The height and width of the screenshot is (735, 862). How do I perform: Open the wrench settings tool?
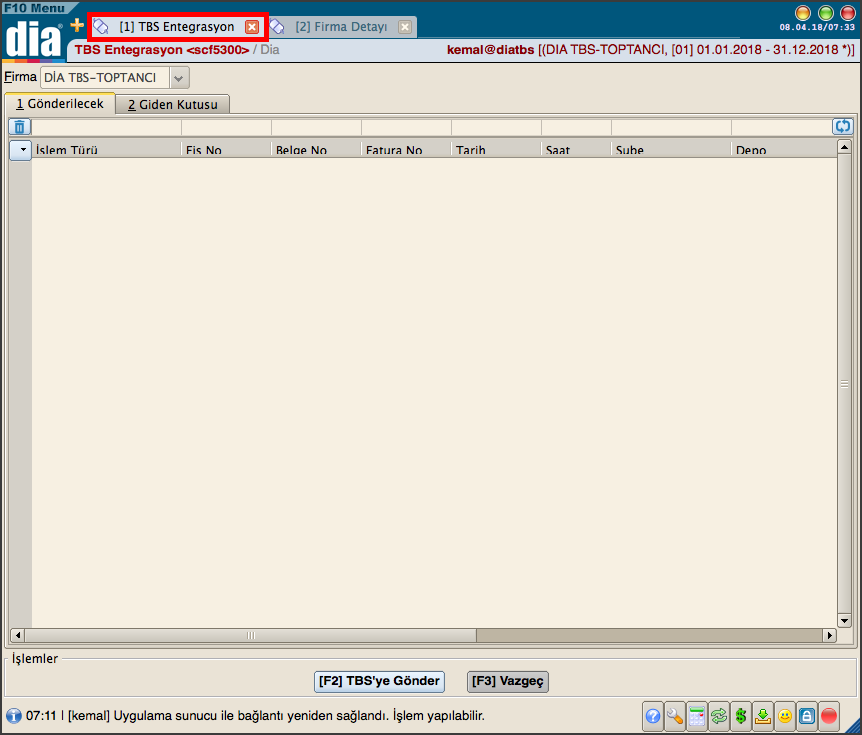[675, 716]
